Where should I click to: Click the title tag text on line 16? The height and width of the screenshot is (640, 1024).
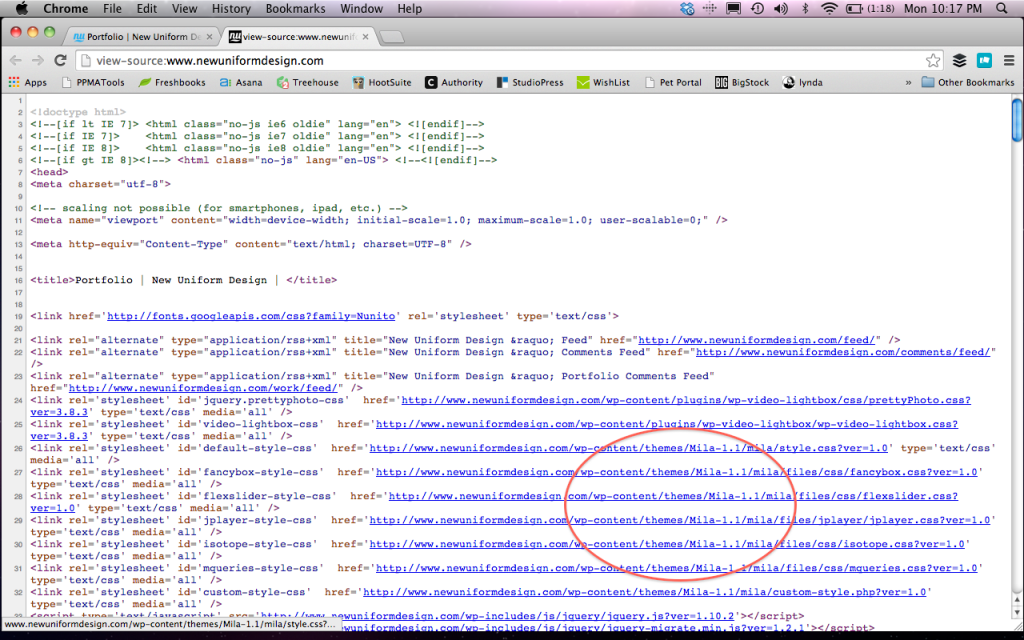(184, 280)
